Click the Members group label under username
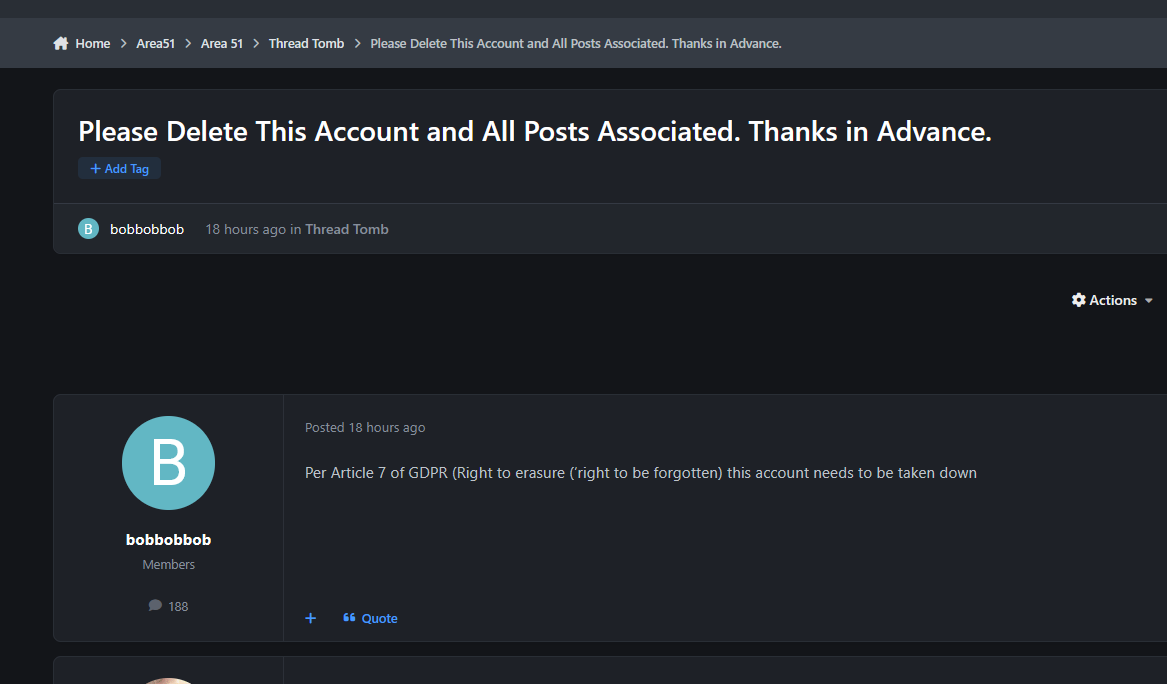 [168, 565]
